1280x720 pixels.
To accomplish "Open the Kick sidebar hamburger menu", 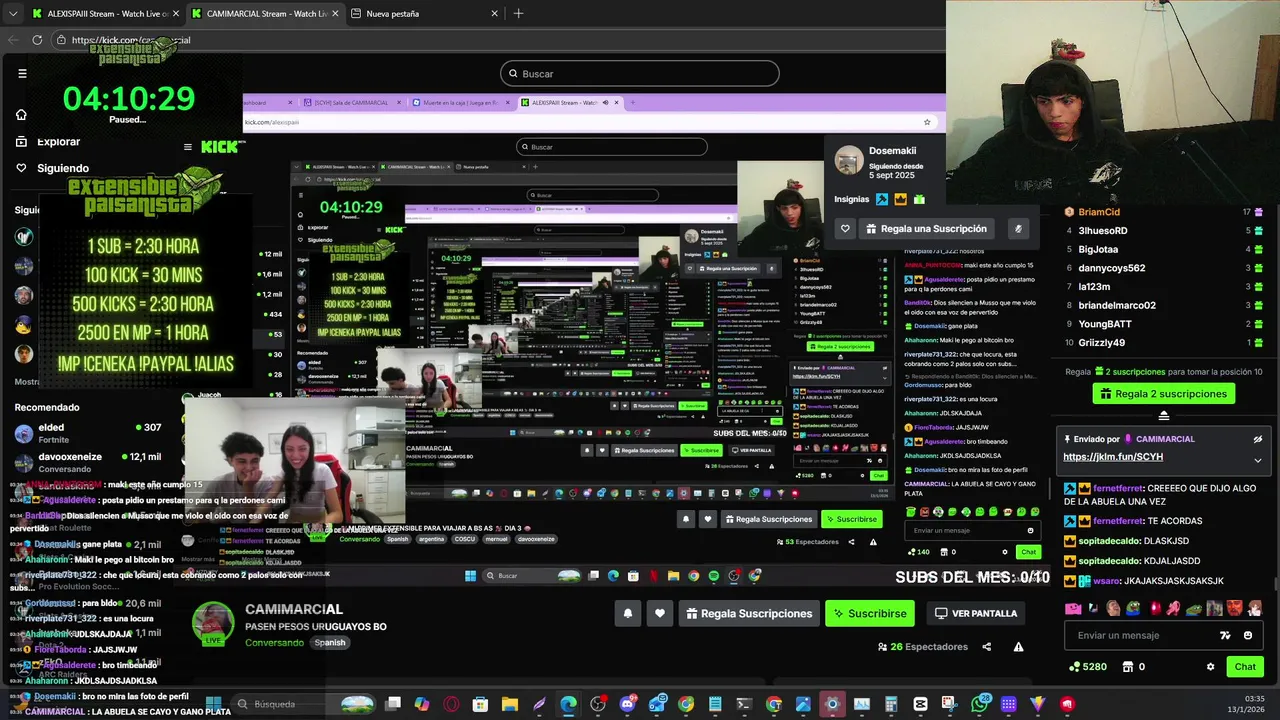I will click(x=22, y=73).
